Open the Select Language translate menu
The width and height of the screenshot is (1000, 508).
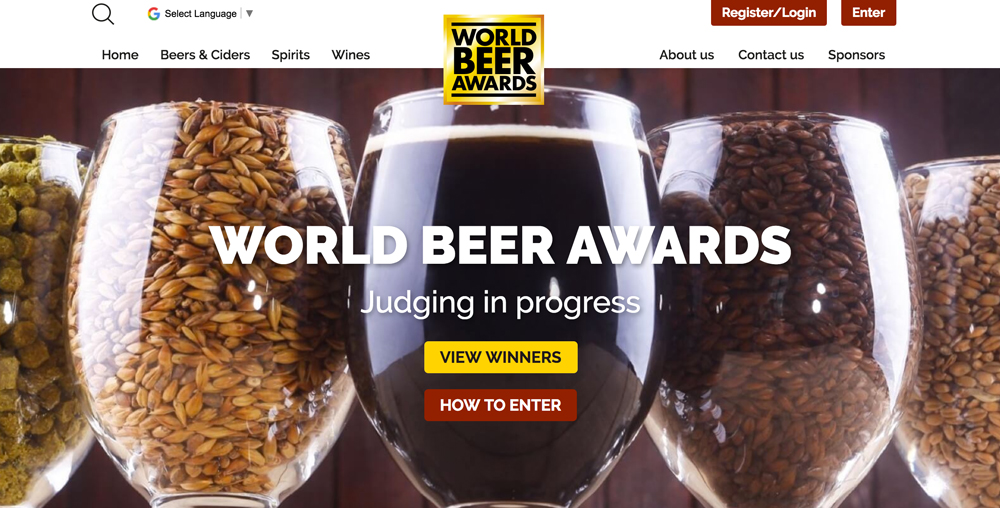click(x=200, y=13)
